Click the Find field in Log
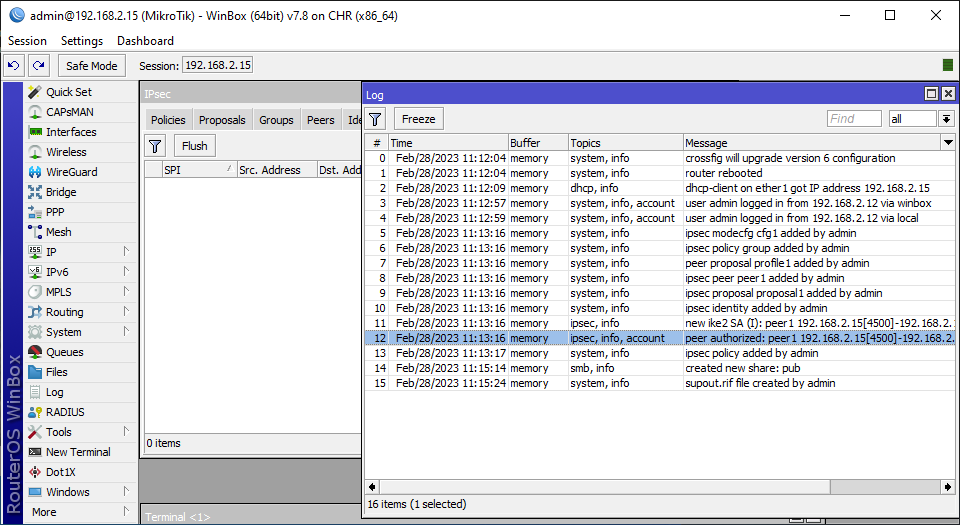960x525 pixels. click(x=854, y=119)
